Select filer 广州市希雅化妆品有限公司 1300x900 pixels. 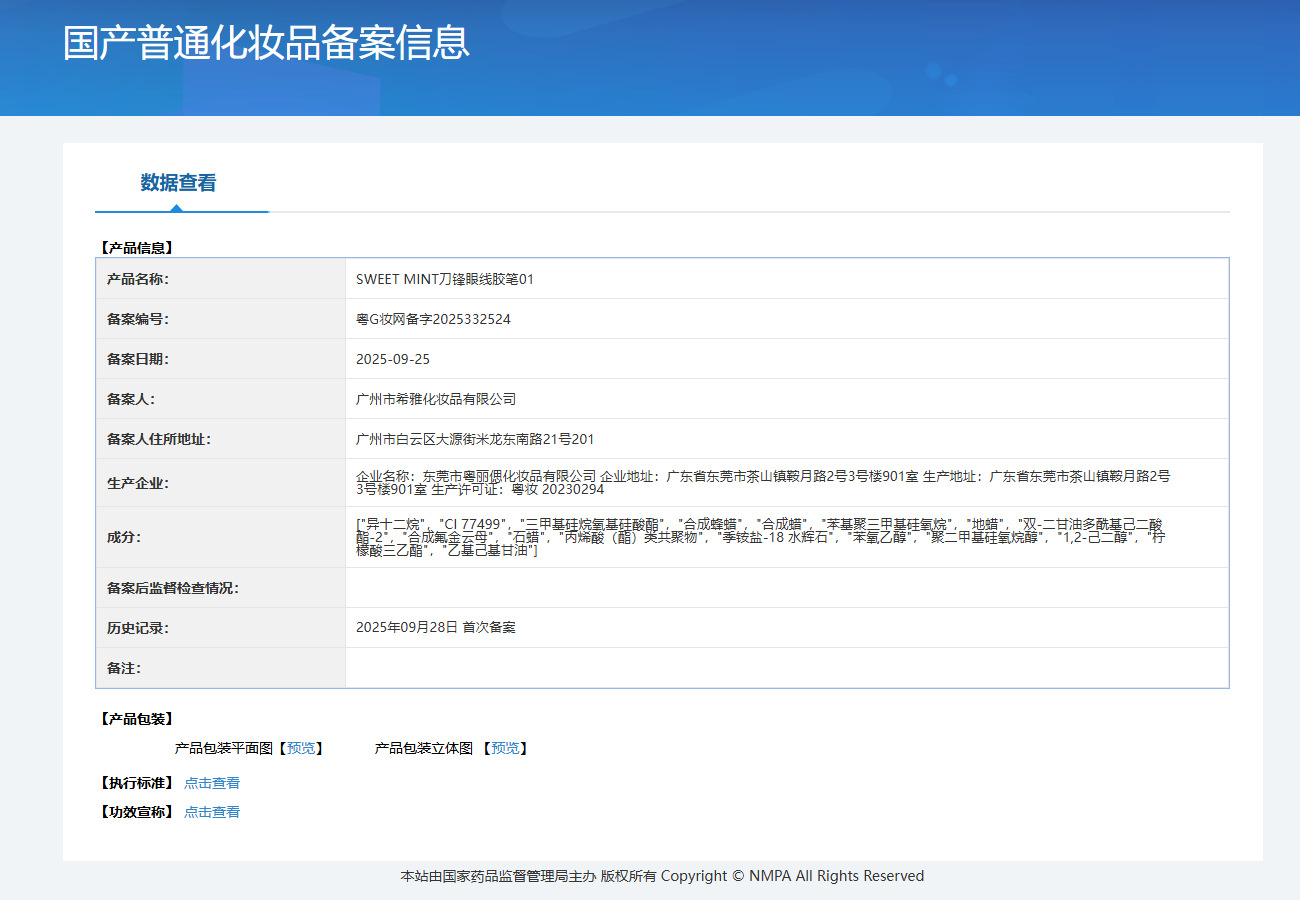(x=436, y=399)
